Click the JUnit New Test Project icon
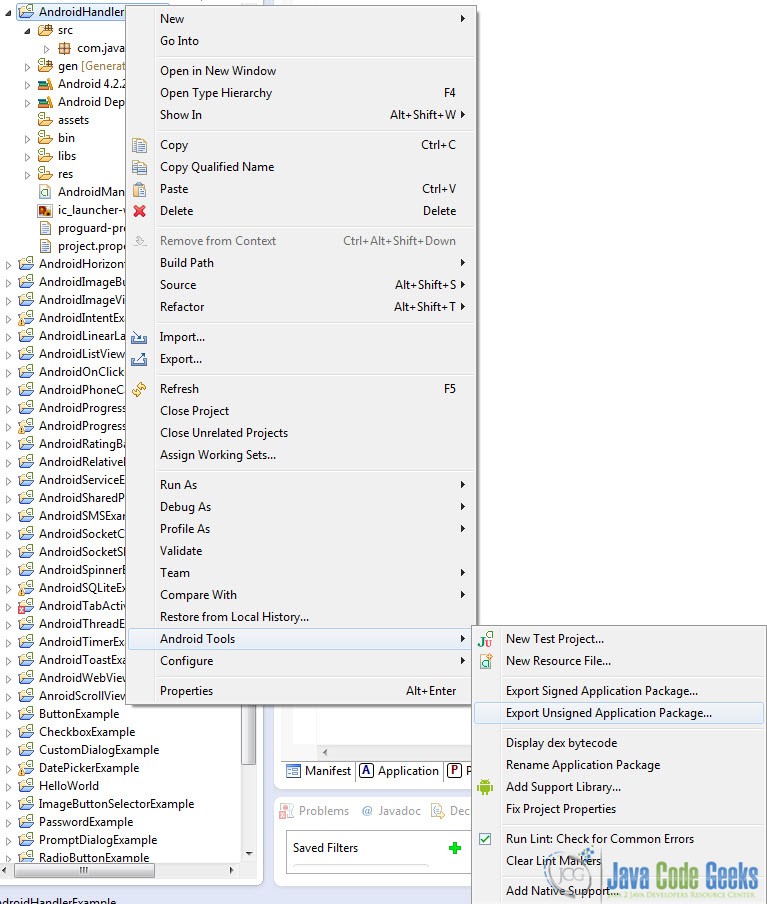The width and height of the screenshot is (767, 904). tap(485, 639)
